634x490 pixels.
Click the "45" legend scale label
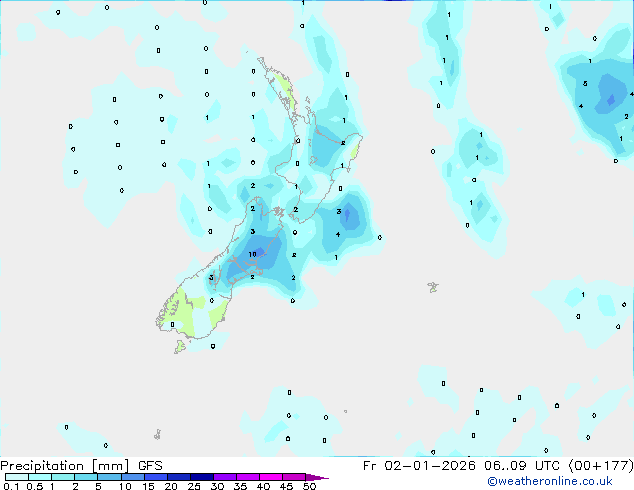pyautogui.click(x=286, y=486)
